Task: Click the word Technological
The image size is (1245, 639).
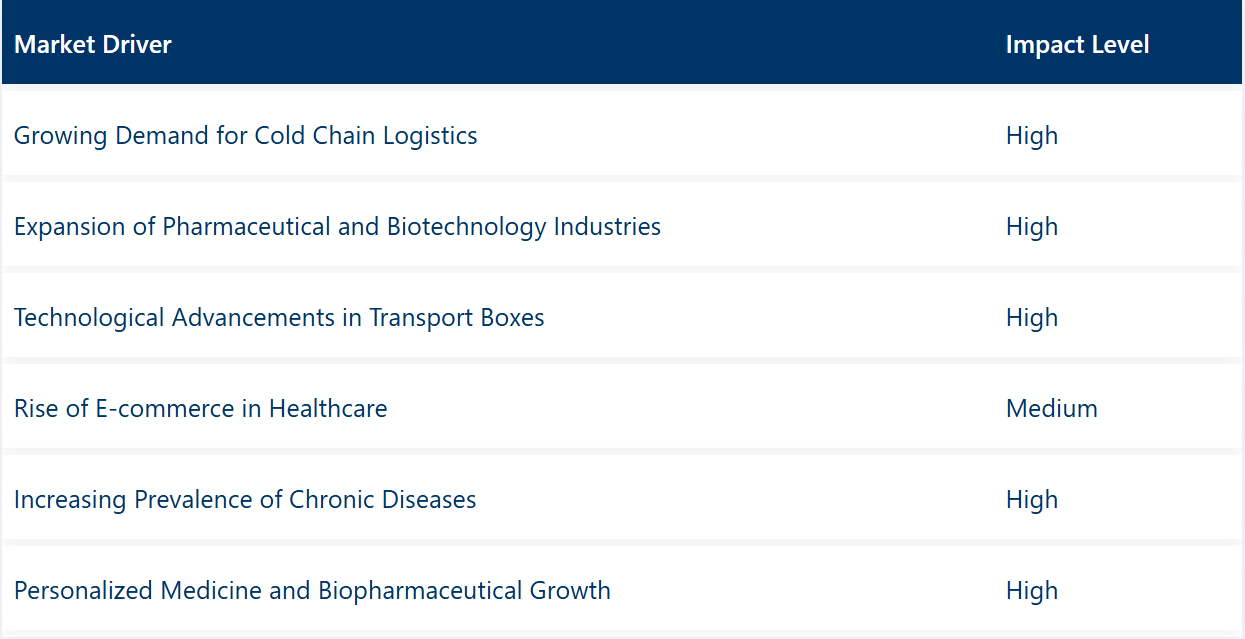Action: (x=89, y=318)
